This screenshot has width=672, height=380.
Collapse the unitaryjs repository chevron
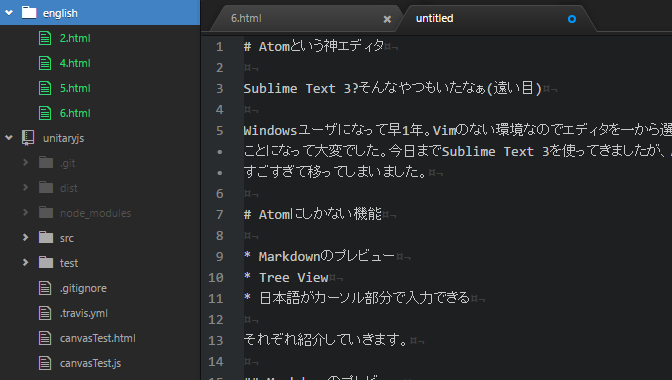coord(9,138)
